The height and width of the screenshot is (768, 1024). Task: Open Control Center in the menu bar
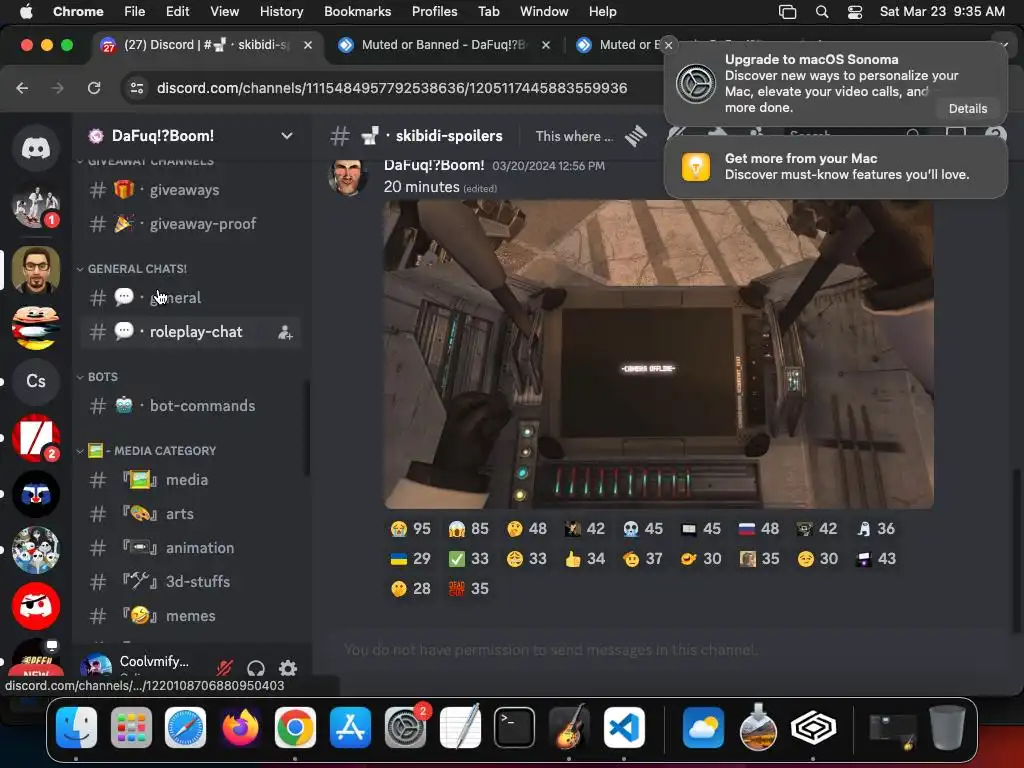855,12
